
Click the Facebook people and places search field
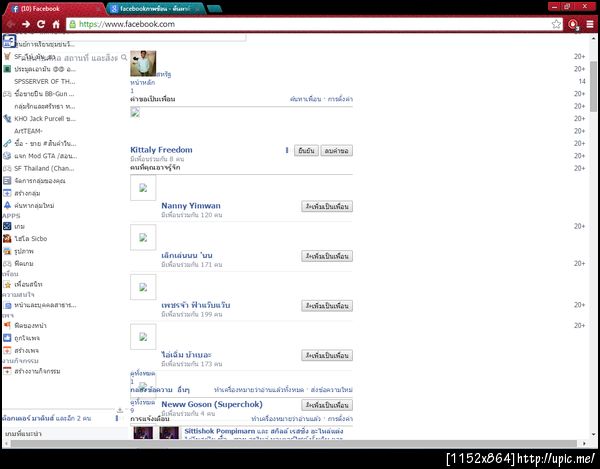pos(70,58)
